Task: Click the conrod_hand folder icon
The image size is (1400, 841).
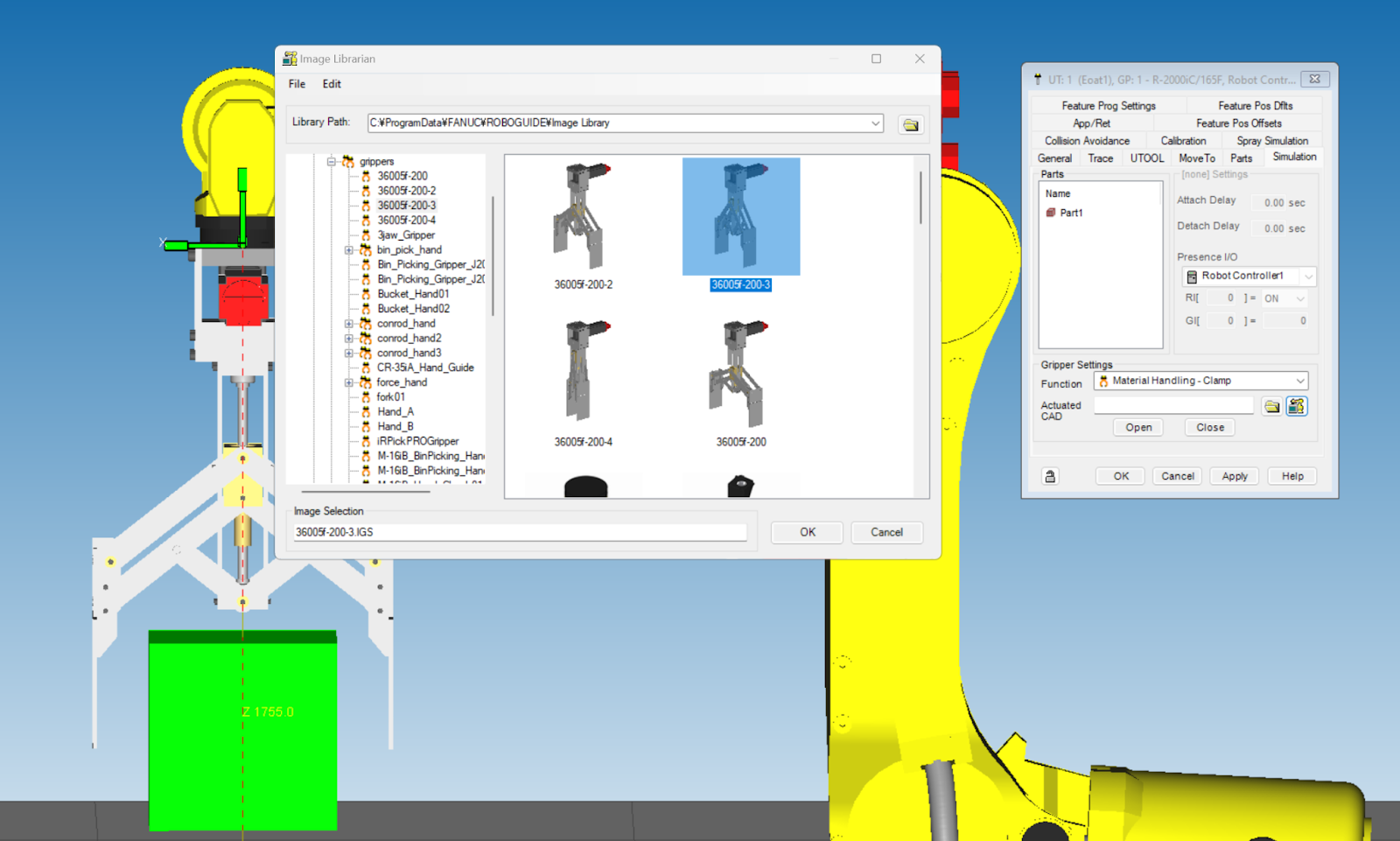Action: tap(366, 324)
